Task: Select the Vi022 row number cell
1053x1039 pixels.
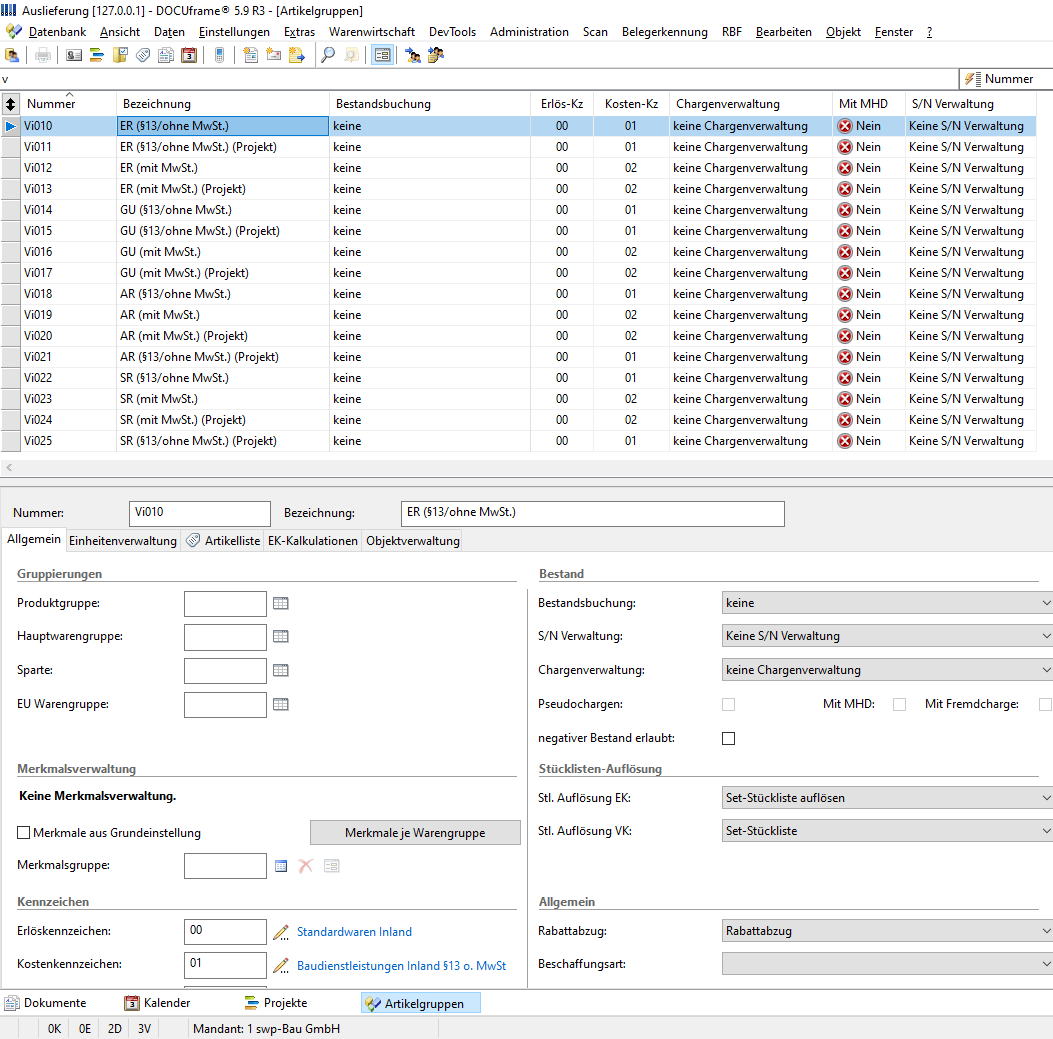Action: 68,377
